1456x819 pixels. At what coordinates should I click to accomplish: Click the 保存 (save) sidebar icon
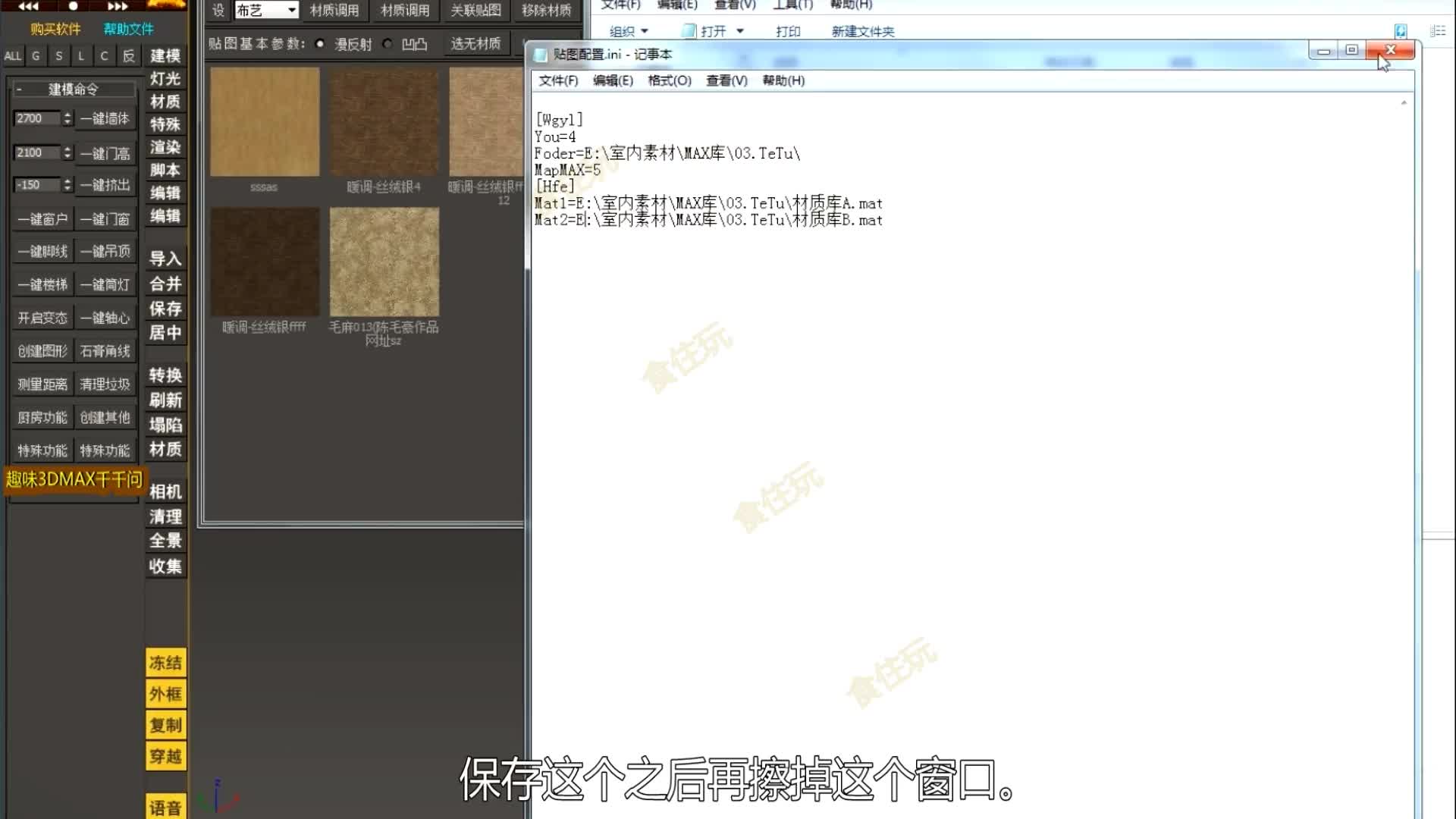point(165,309)
